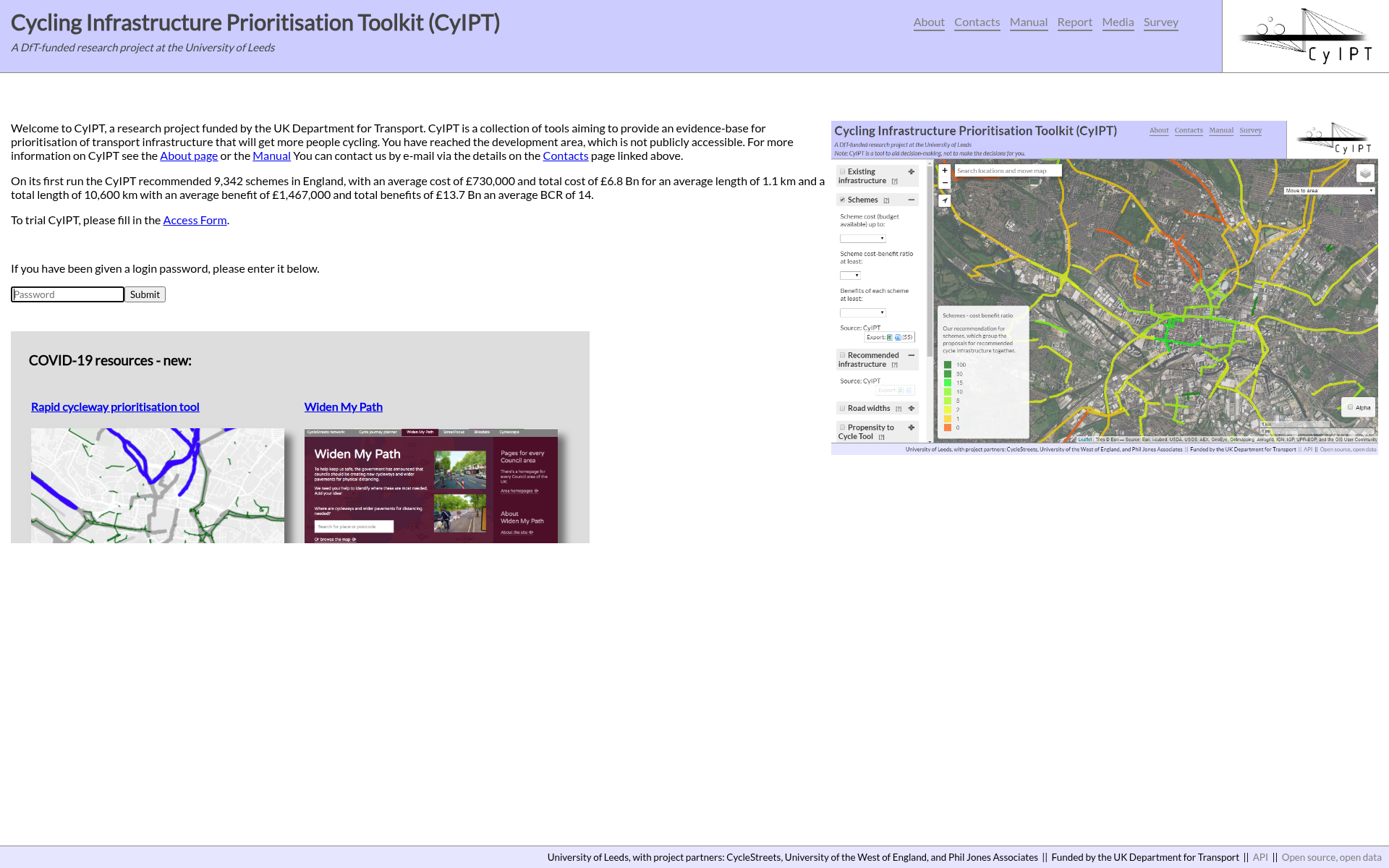Open the About page from header navigation

click(x=929, y=22)
